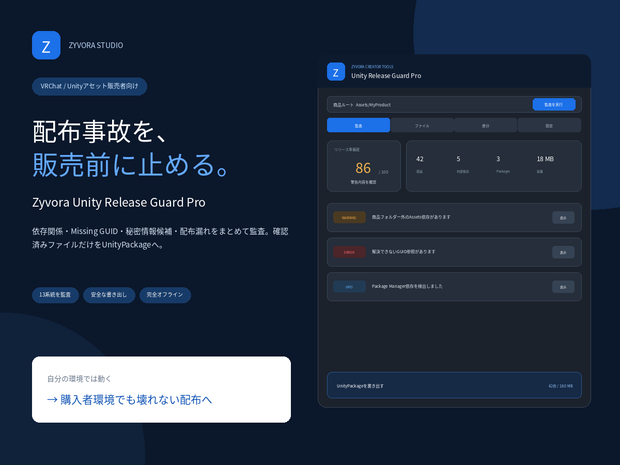Select the highlighted blue first tab
Viewport: 620px width, 465px height.
click(358, 125)
